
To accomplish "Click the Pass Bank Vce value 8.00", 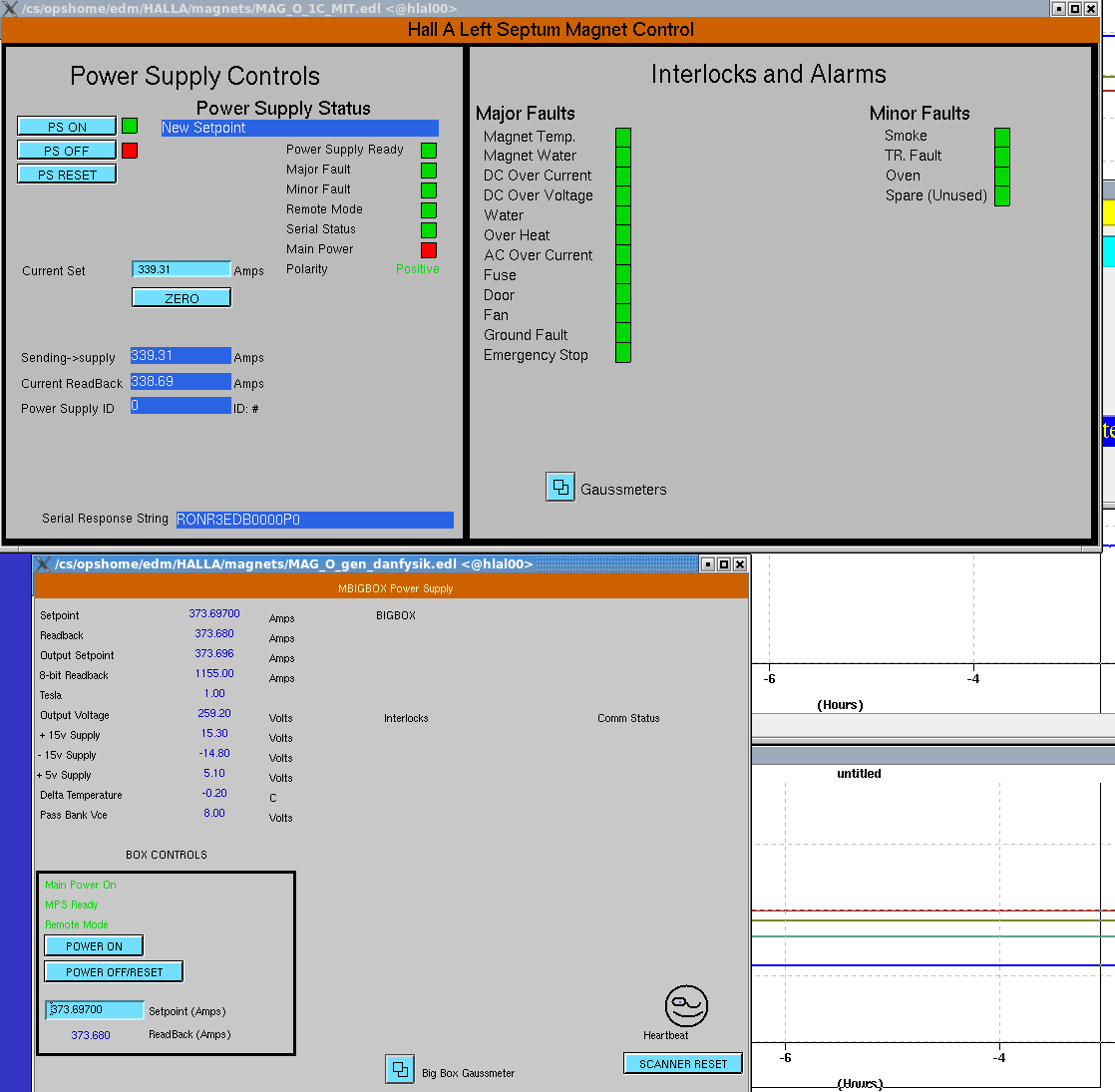I will click(x=214, y=813).
